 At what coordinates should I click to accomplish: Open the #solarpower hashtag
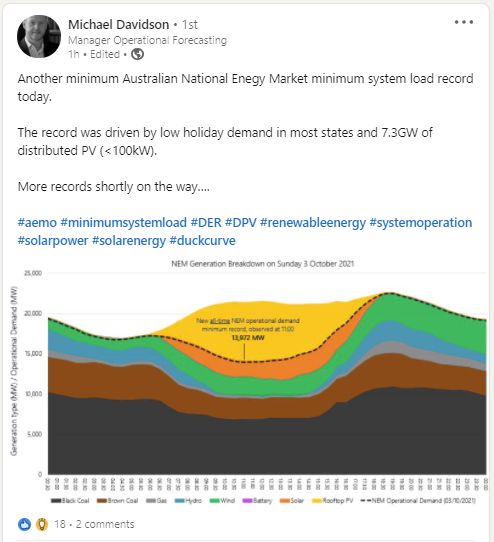53,240
